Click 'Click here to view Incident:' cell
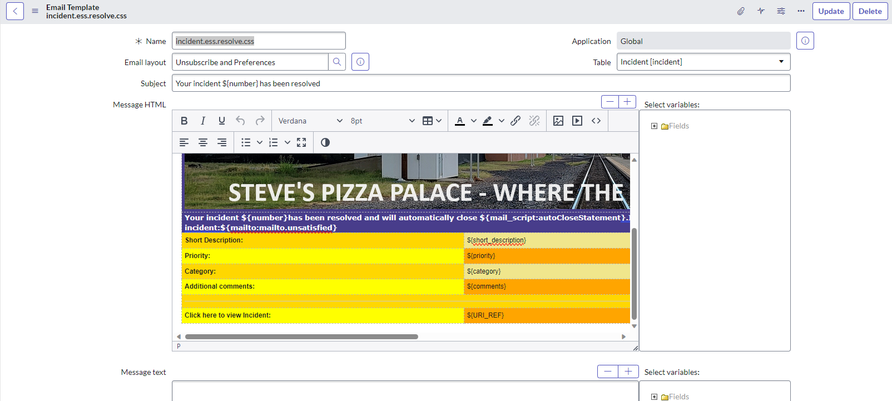 click(x=323, y=315)
